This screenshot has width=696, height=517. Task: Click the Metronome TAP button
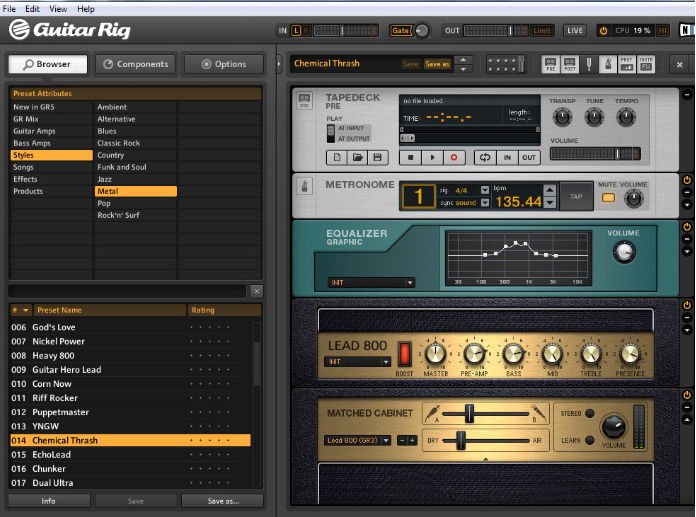pos(576,197)
